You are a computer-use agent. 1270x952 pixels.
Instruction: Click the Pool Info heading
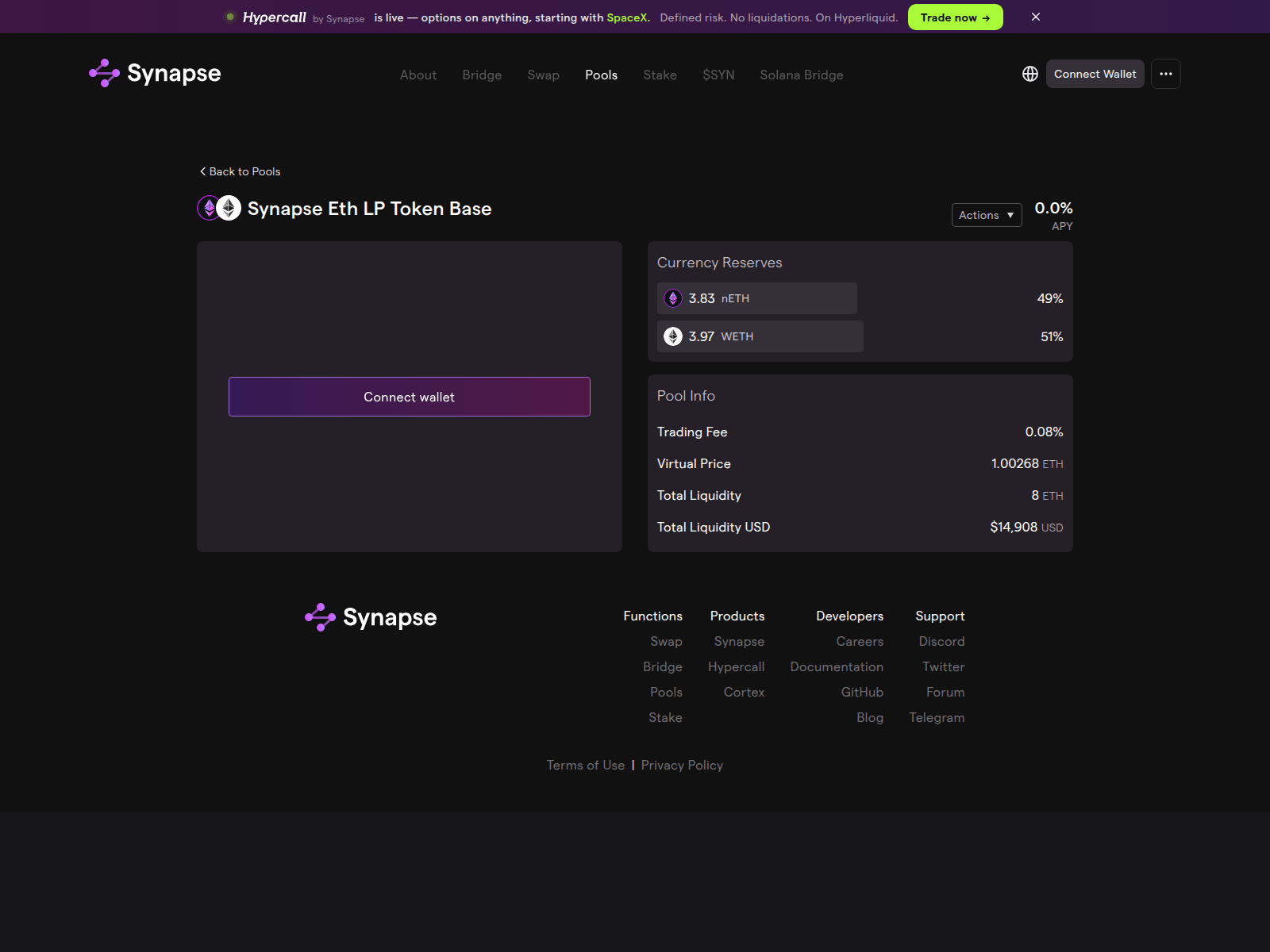point(686,396)
